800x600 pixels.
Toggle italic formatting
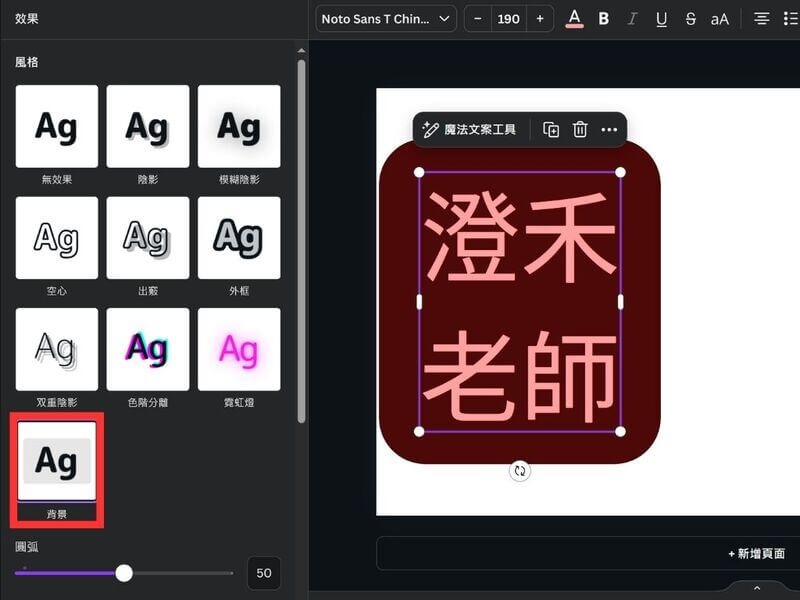(x=632, y=19)
